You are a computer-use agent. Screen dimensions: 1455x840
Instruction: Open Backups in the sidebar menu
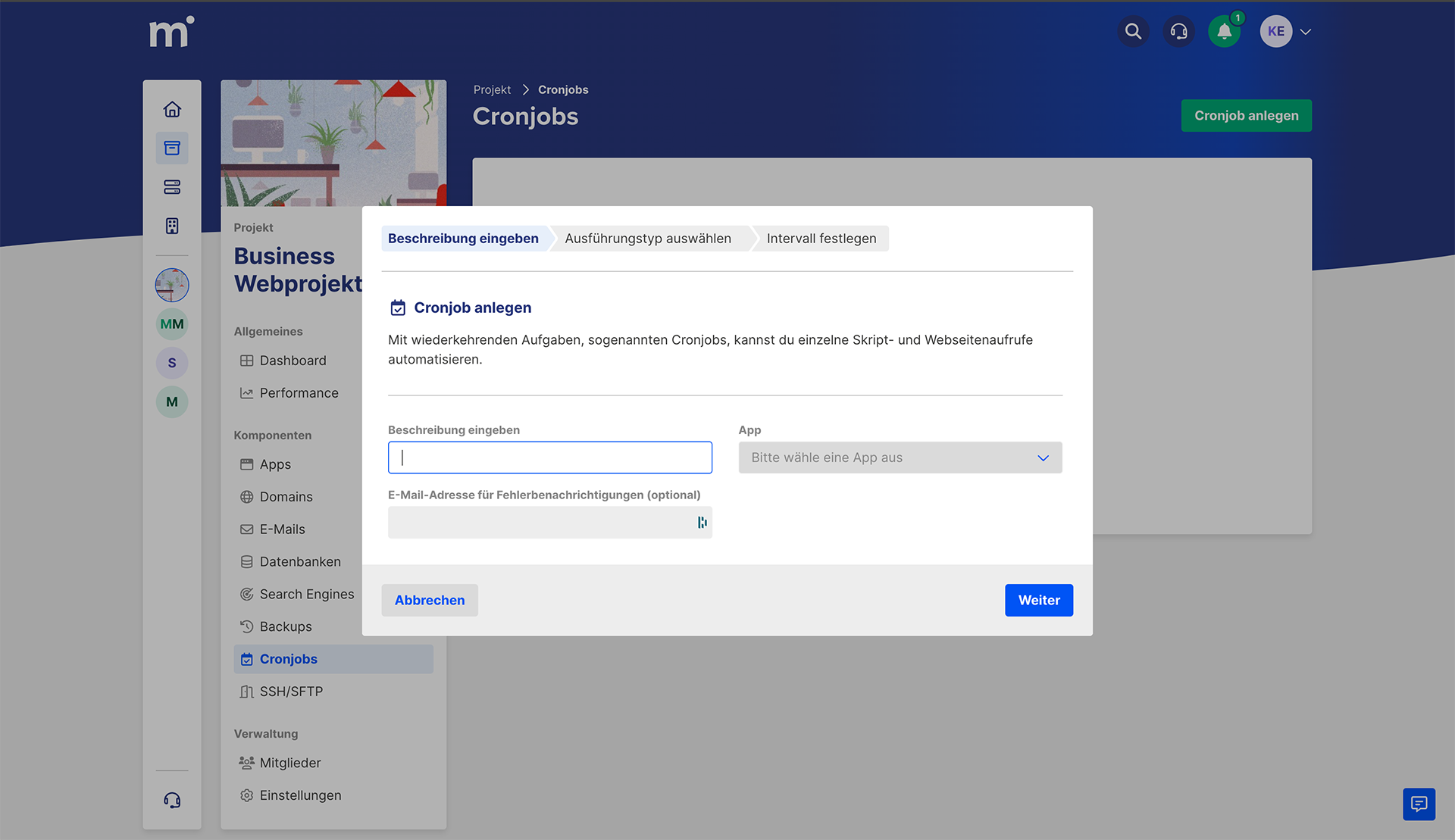coord(285,626)
